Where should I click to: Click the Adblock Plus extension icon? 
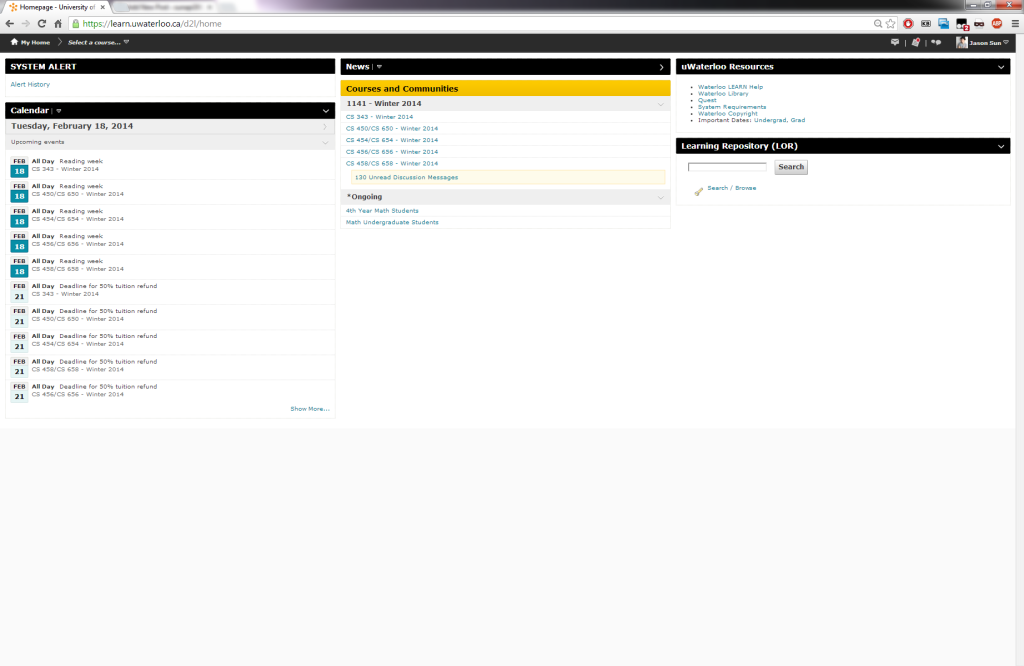(x=997, y=23)
